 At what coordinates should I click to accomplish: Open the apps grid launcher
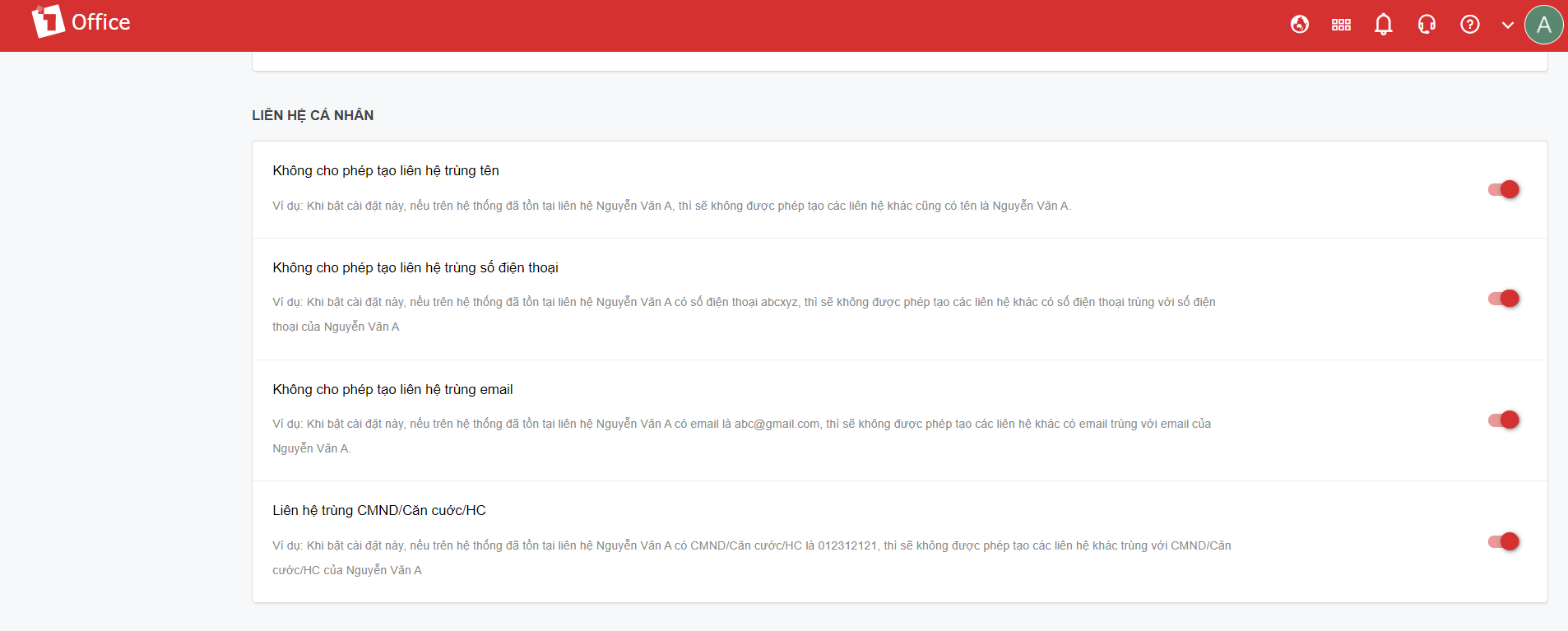click(1341, 25)
